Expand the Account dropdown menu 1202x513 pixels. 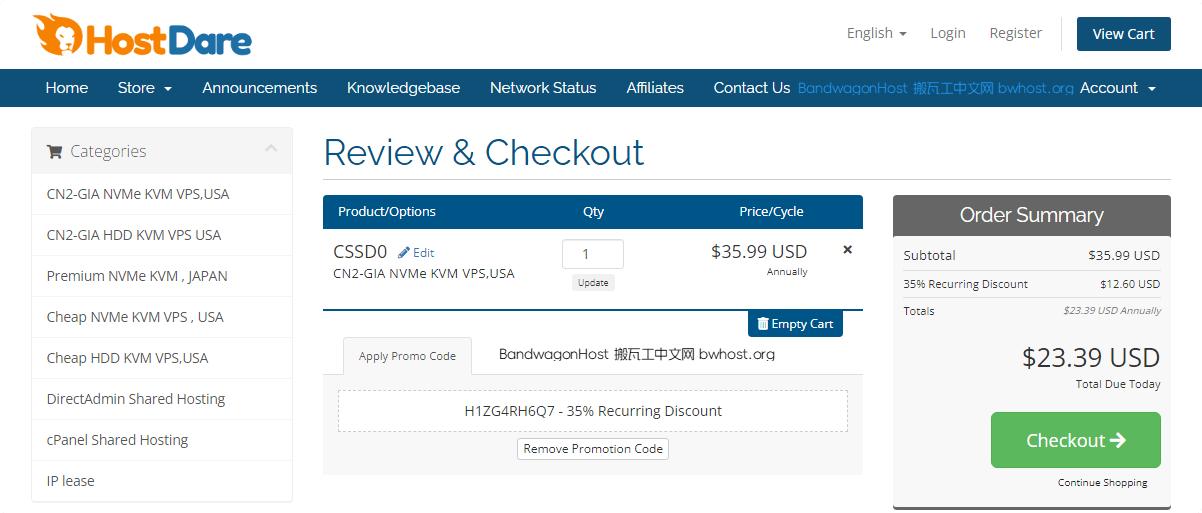click(1118, 88)
